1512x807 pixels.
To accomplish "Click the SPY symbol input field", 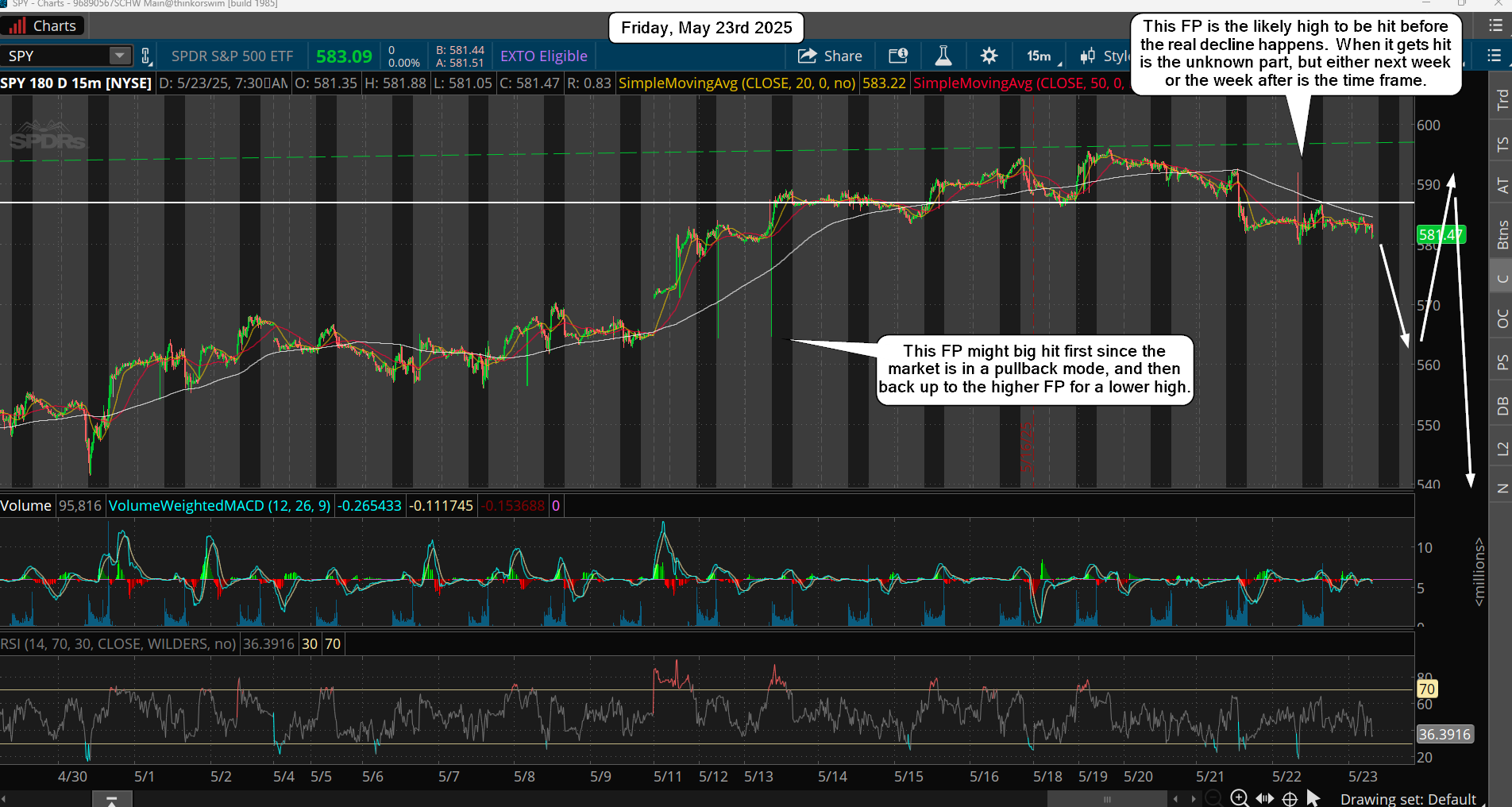I will 56,56.
